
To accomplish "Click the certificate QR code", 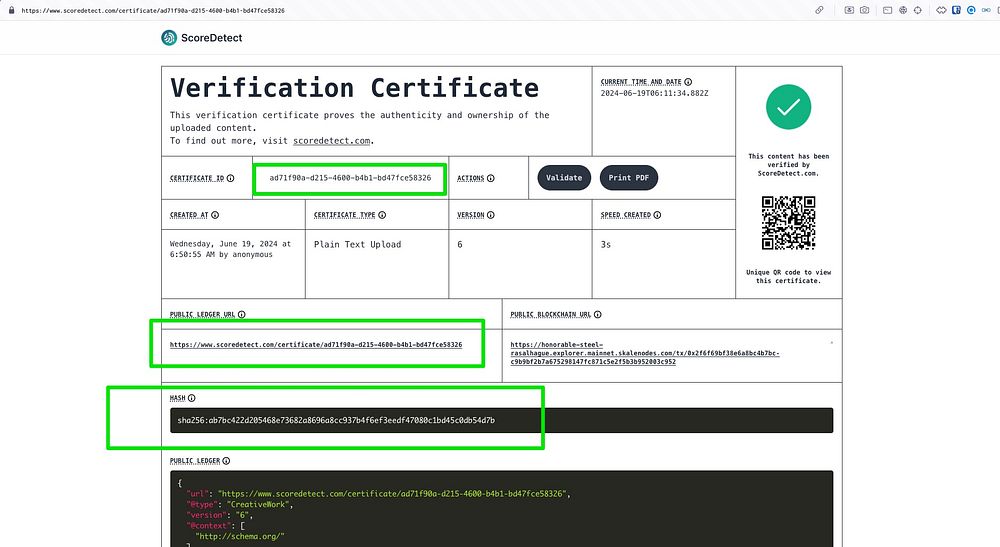I will coord(788,222).
